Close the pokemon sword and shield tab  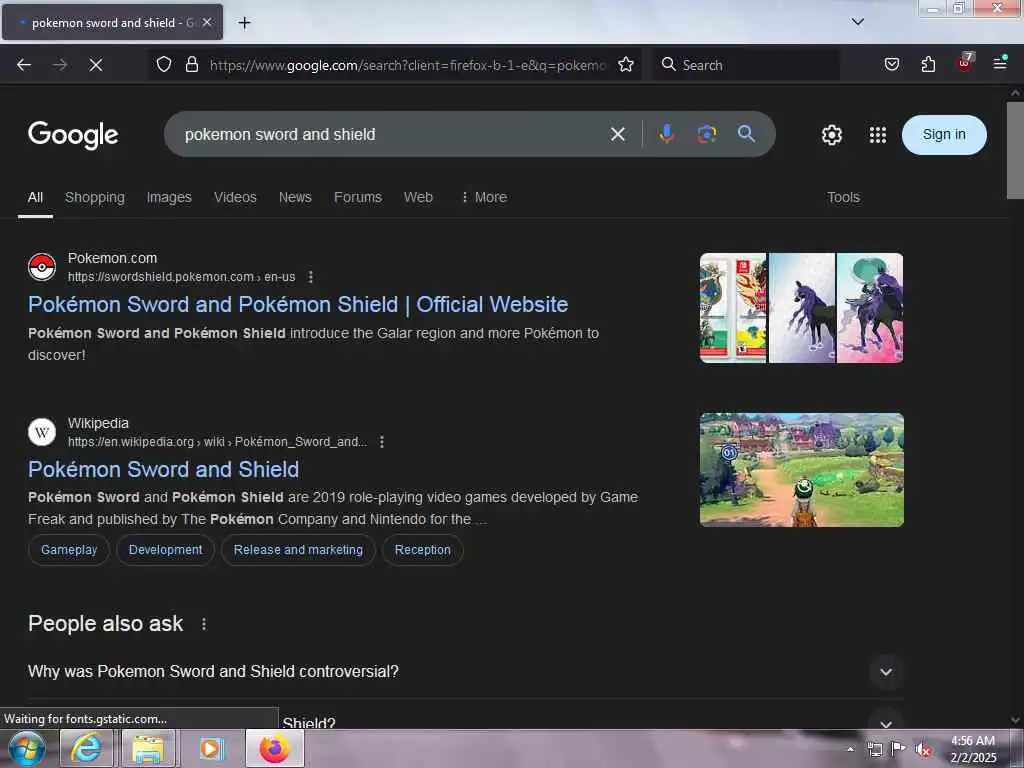[206, 22]
